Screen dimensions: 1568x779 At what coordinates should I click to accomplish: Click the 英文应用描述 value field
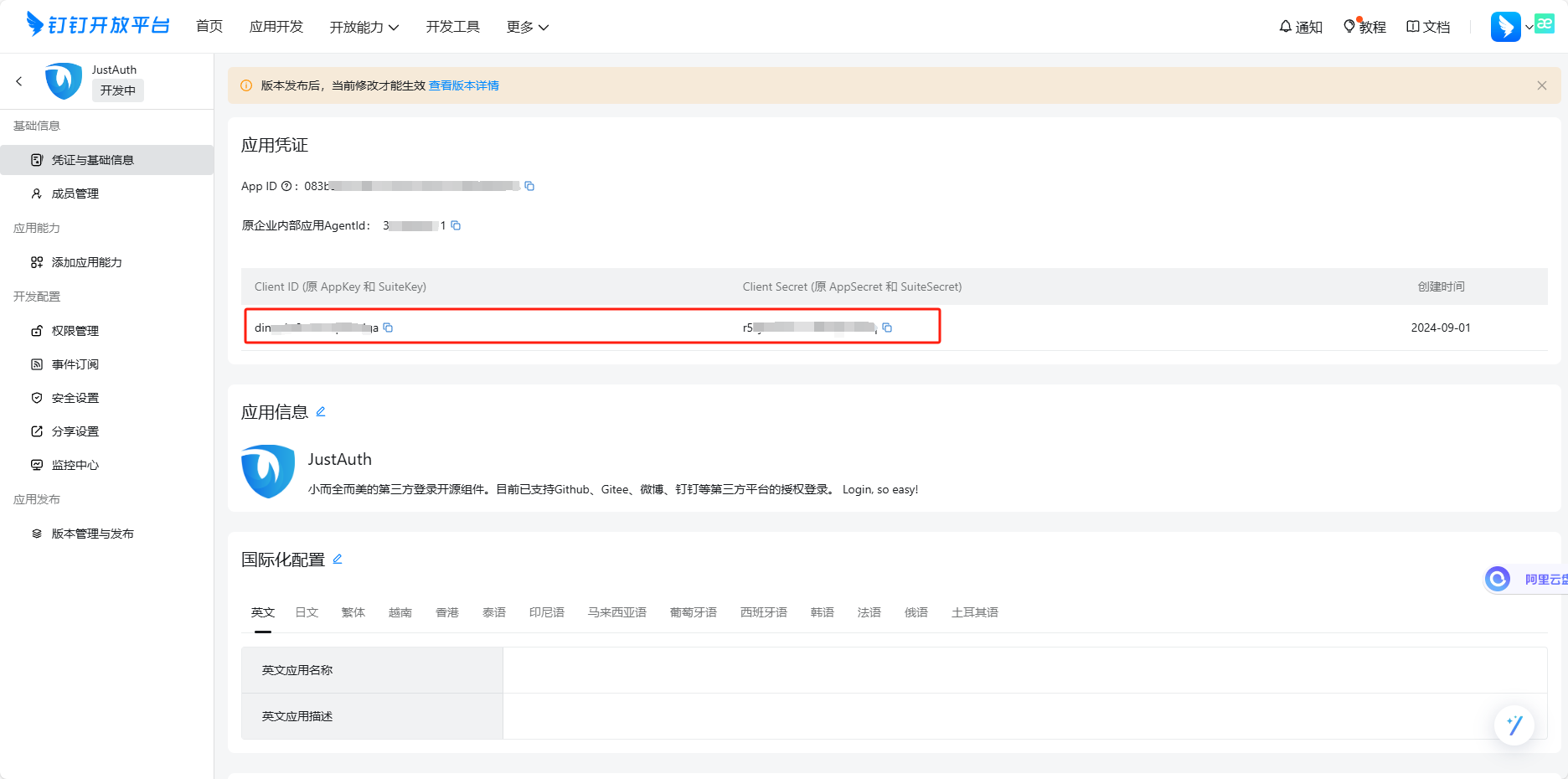pyautogui.click(x=1024, y=716)
